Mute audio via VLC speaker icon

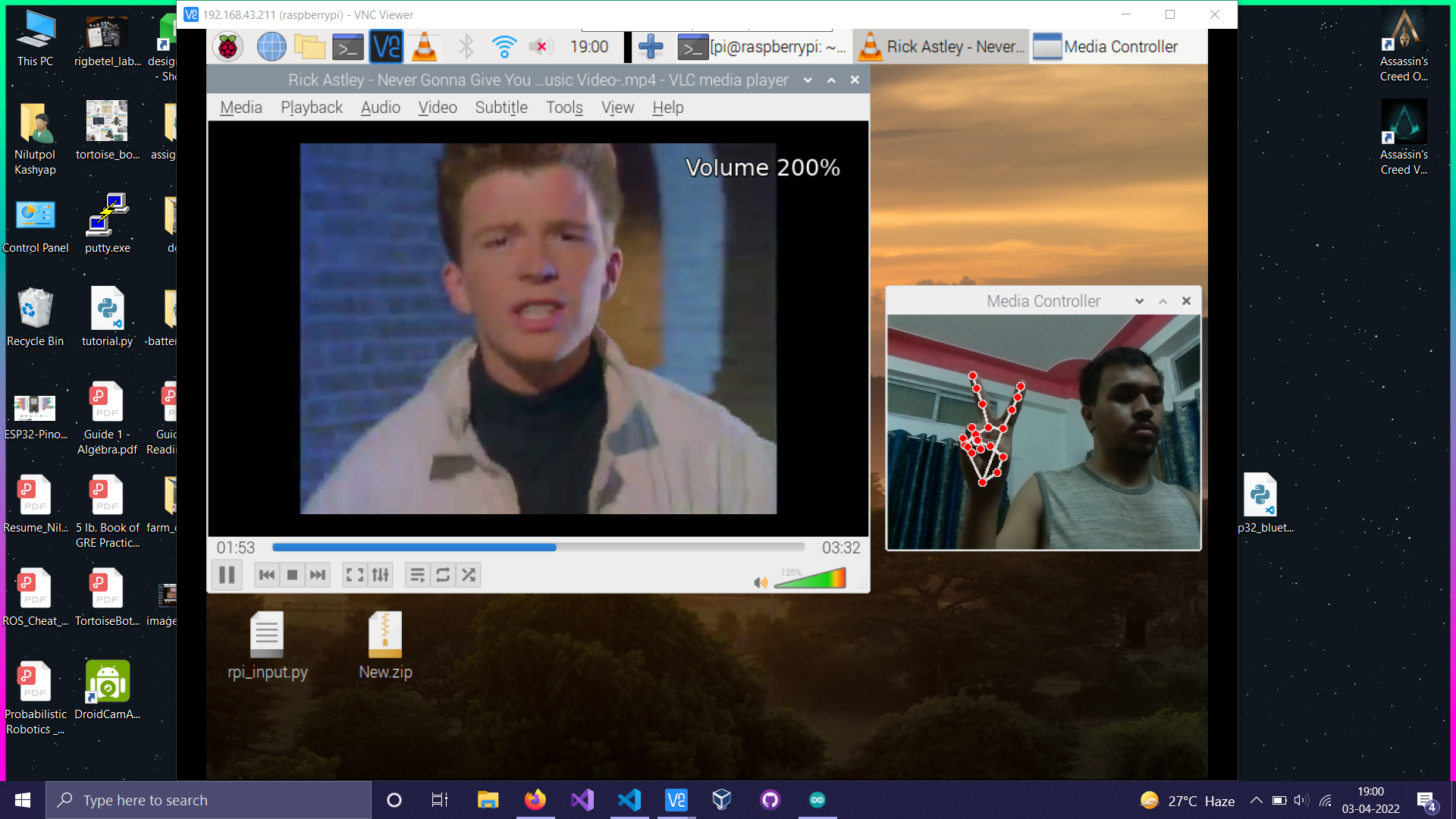click(x=760, y=582)
